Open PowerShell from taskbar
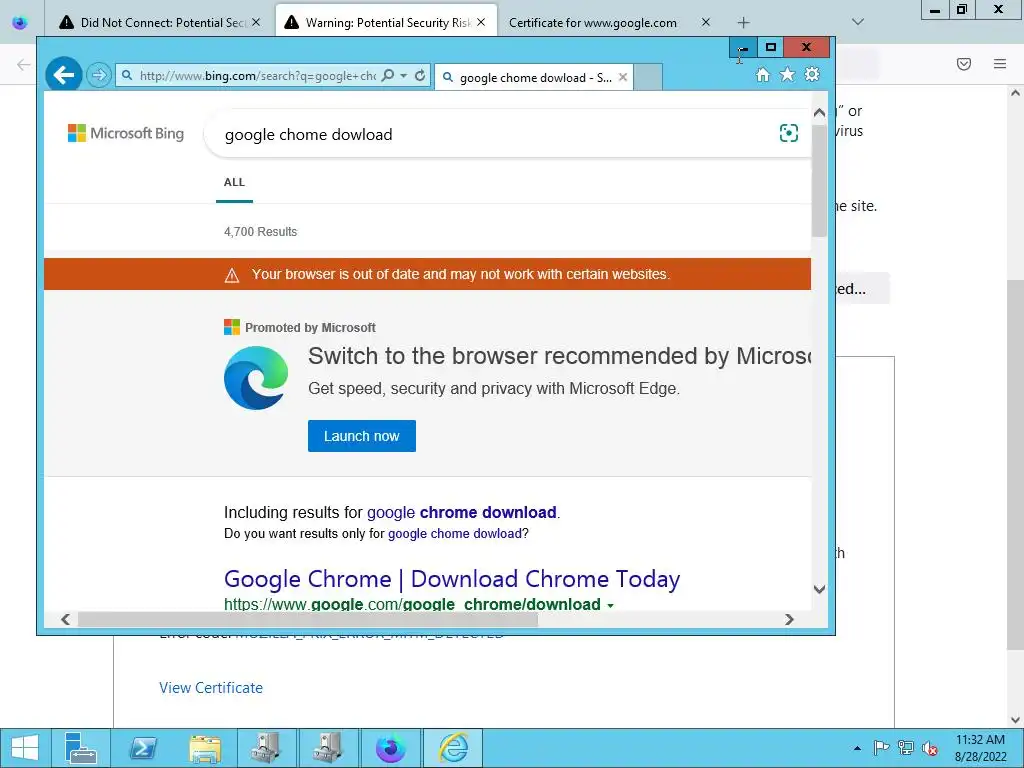 [143, 748]
